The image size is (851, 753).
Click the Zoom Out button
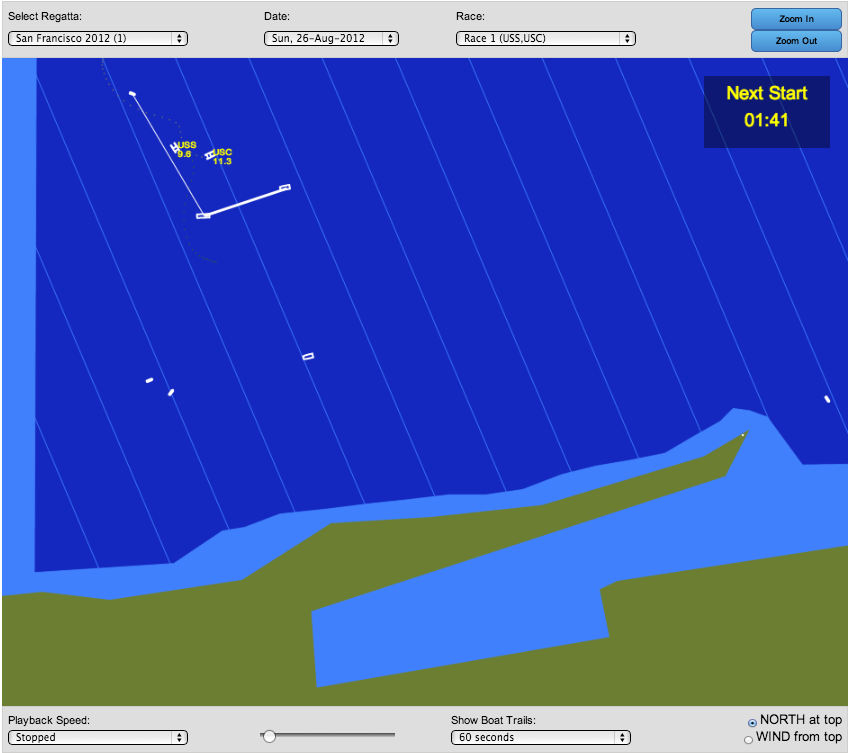pos(796,41)
